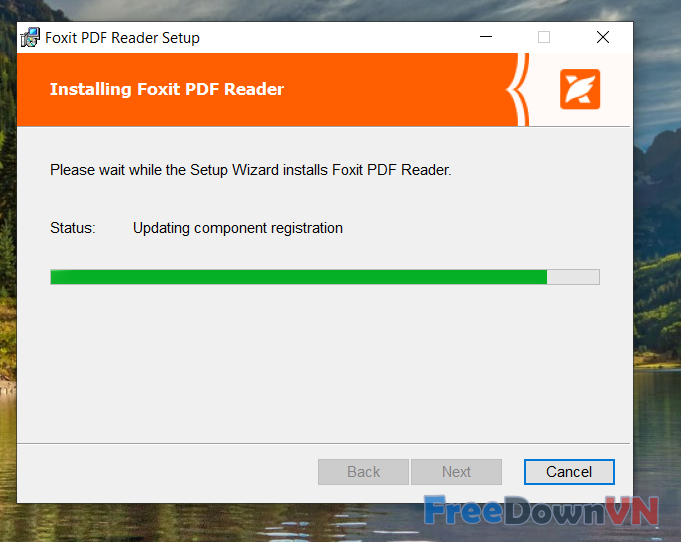Click the "Status:" label
The image size is (681, 542).
pos(73,228)
